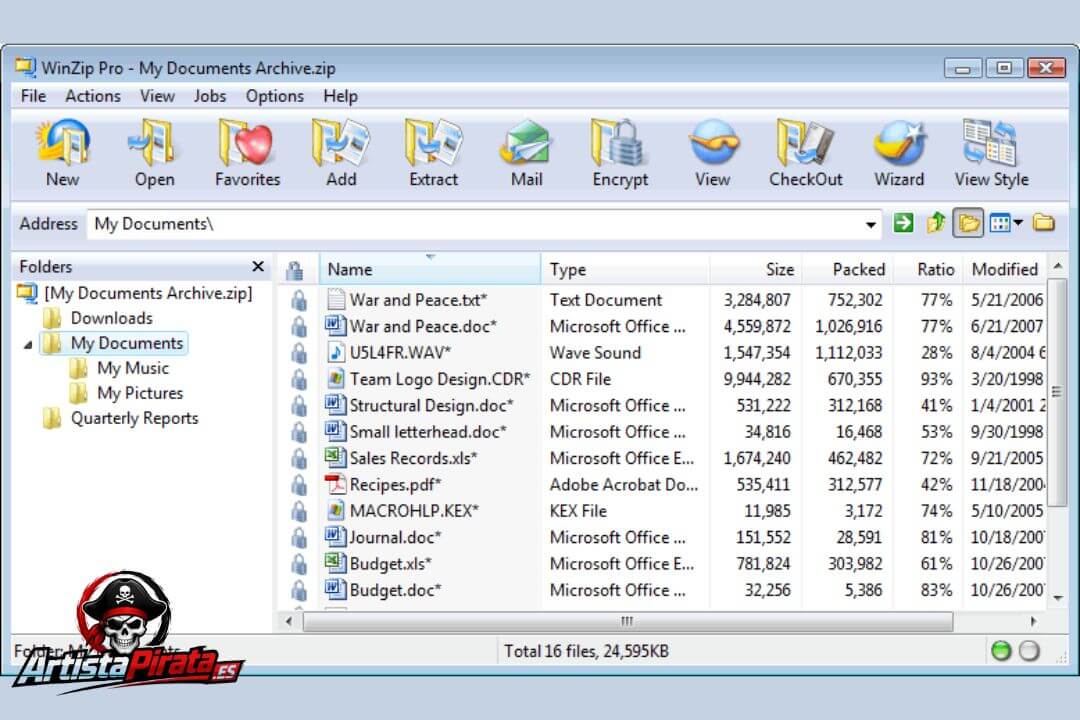The width and height of the screenshot is (1080, 720).
Task: Open the Actions menu
Action: (93, 96)
